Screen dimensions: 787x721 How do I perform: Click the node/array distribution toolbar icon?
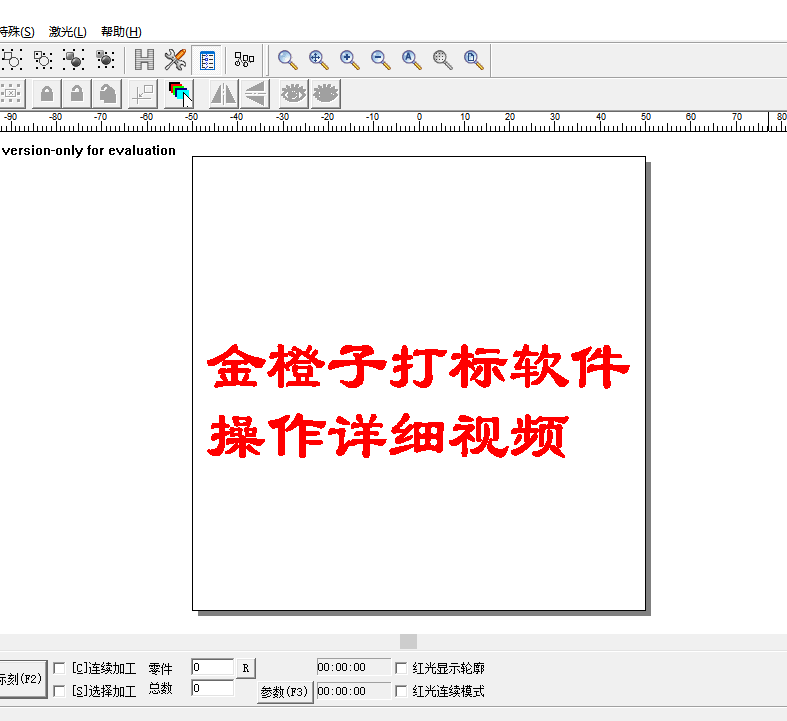click(244, 60)
